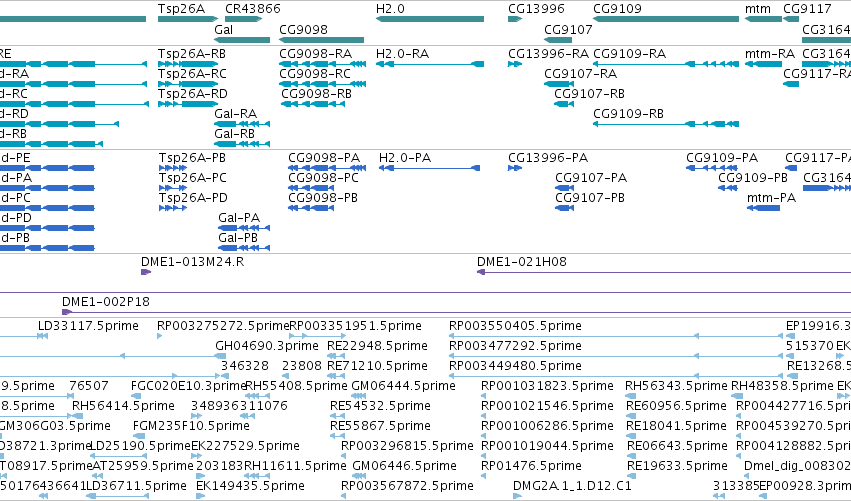Select transcript CG9107-RA
Viewport: 851px width, 501px height.
point(581,74)
